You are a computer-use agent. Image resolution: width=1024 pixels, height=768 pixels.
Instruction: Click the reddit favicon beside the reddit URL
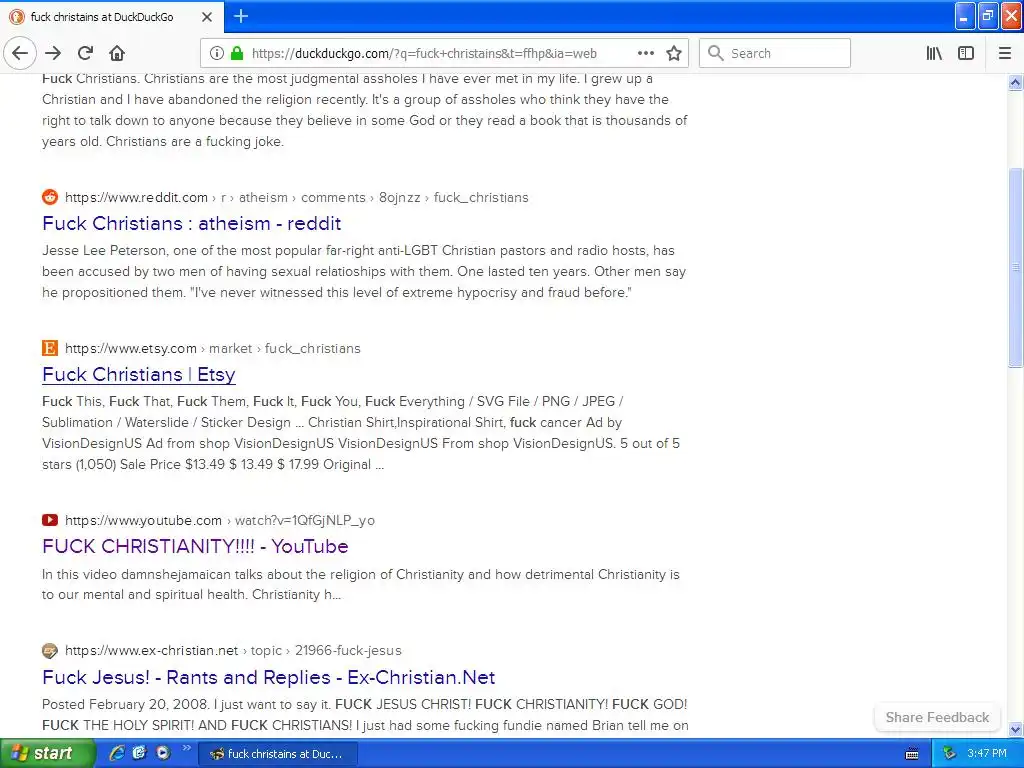pos(50,197)
